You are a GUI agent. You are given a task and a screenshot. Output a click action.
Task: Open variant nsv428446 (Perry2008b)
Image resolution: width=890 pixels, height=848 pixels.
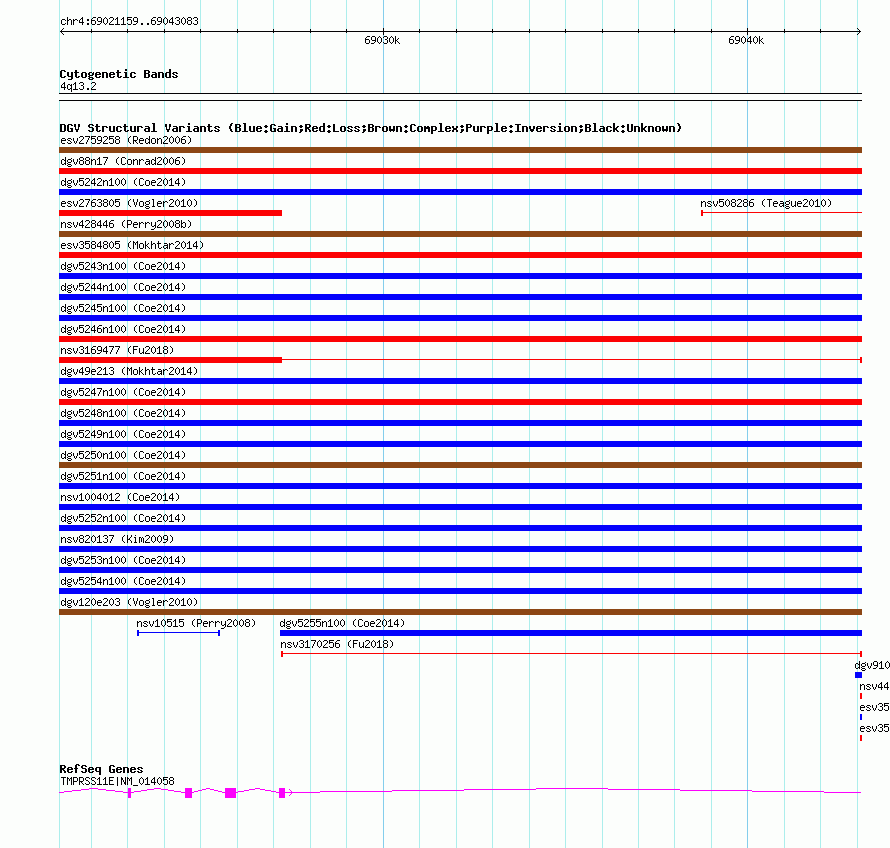point(126,224)
